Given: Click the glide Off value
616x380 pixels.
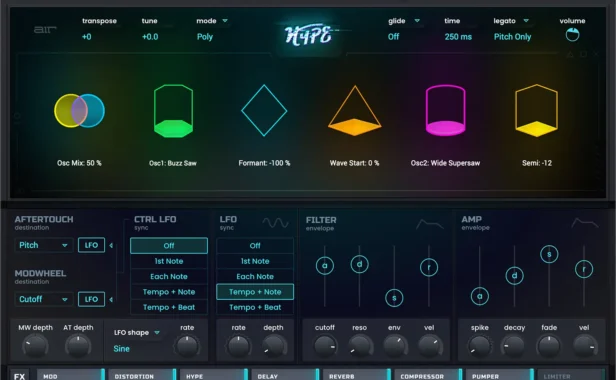Looking at the screenshot, I should tap(394, 37).
